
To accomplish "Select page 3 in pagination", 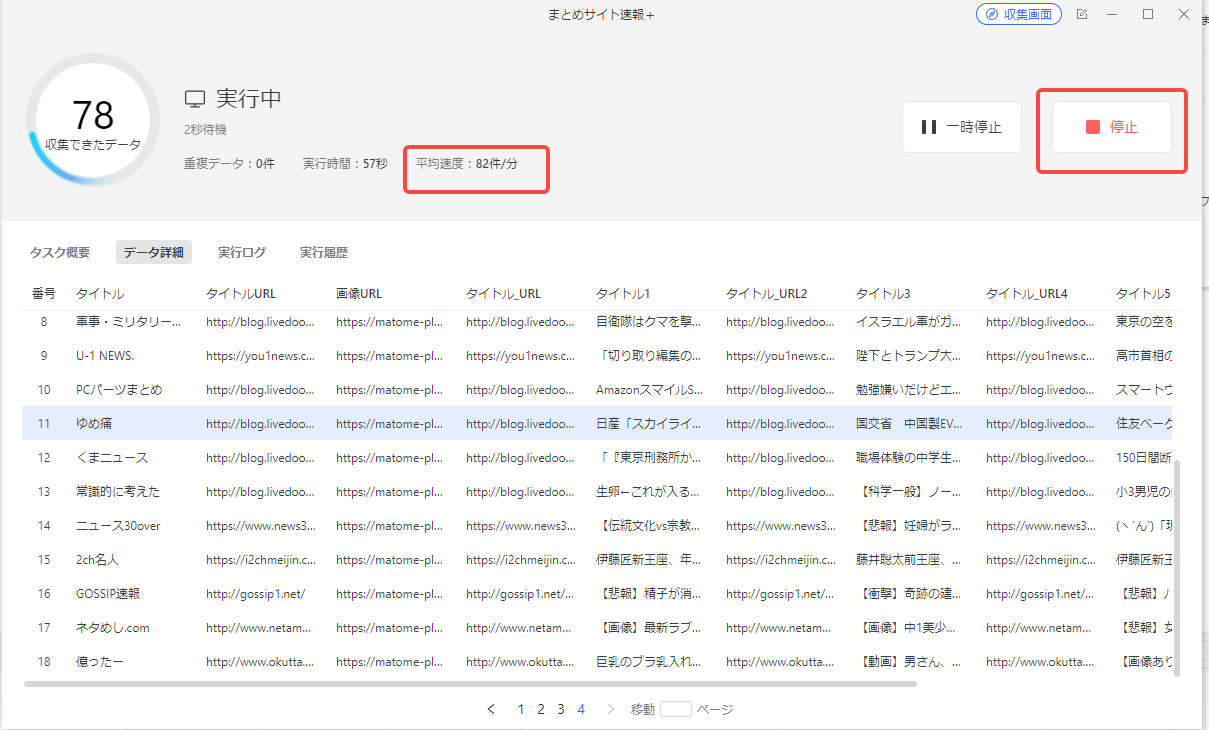I will [561, 709].
